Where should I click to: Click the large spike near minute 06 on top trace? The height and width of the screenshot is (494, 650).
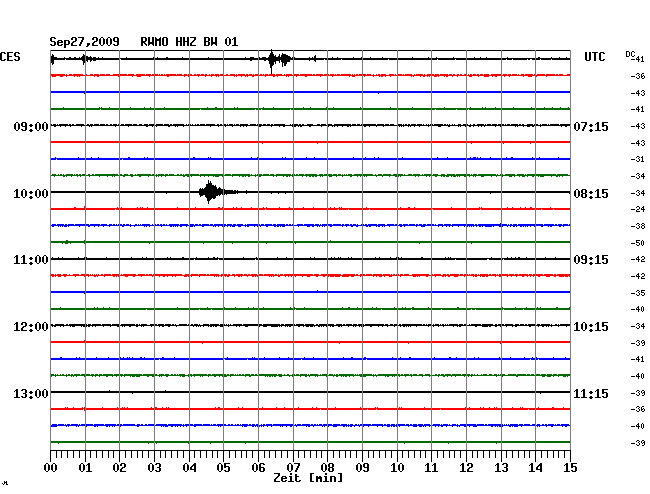[272, 61]
